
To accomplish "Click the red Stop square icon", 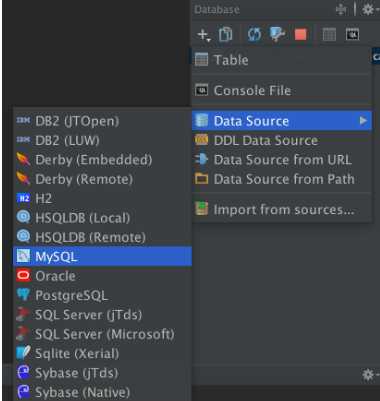I will tap(301, 34).
